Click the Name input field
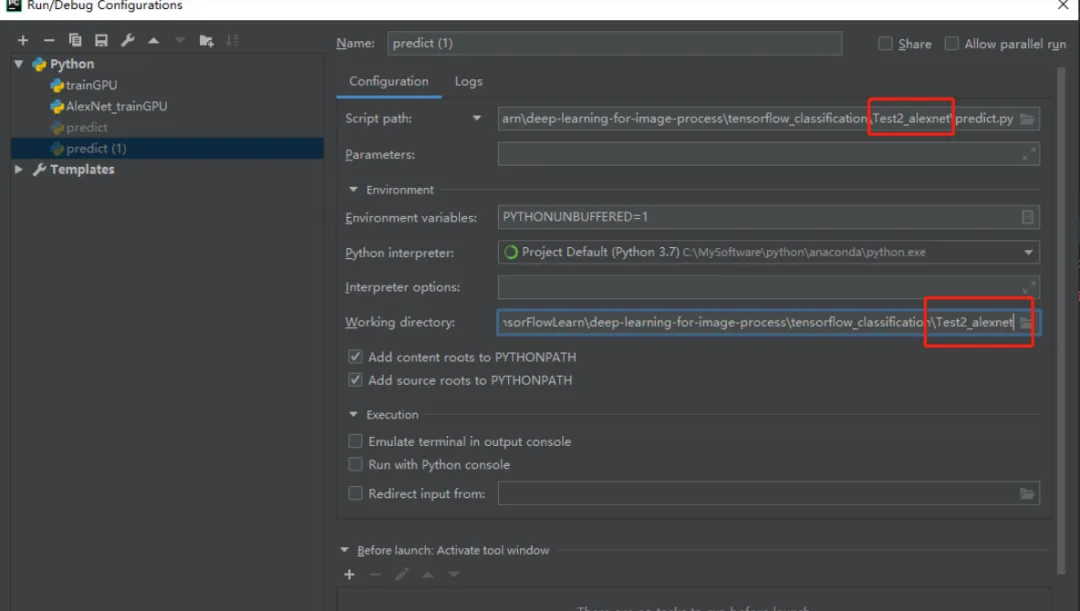This screenshot has width=1080, height=611. pos(614,44)
